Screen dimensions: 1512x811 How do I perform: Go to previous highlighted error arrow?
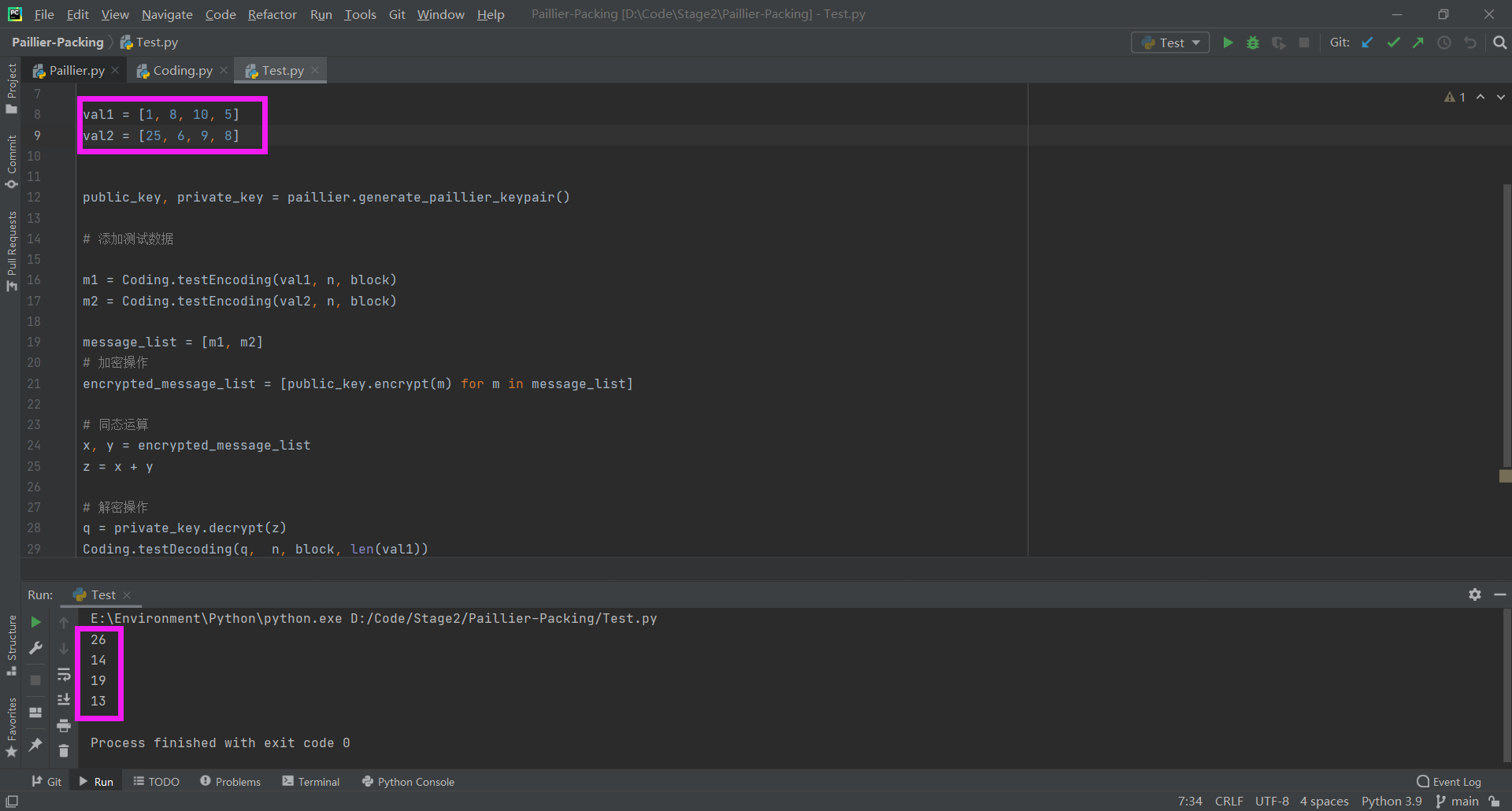click(1480, 97)
